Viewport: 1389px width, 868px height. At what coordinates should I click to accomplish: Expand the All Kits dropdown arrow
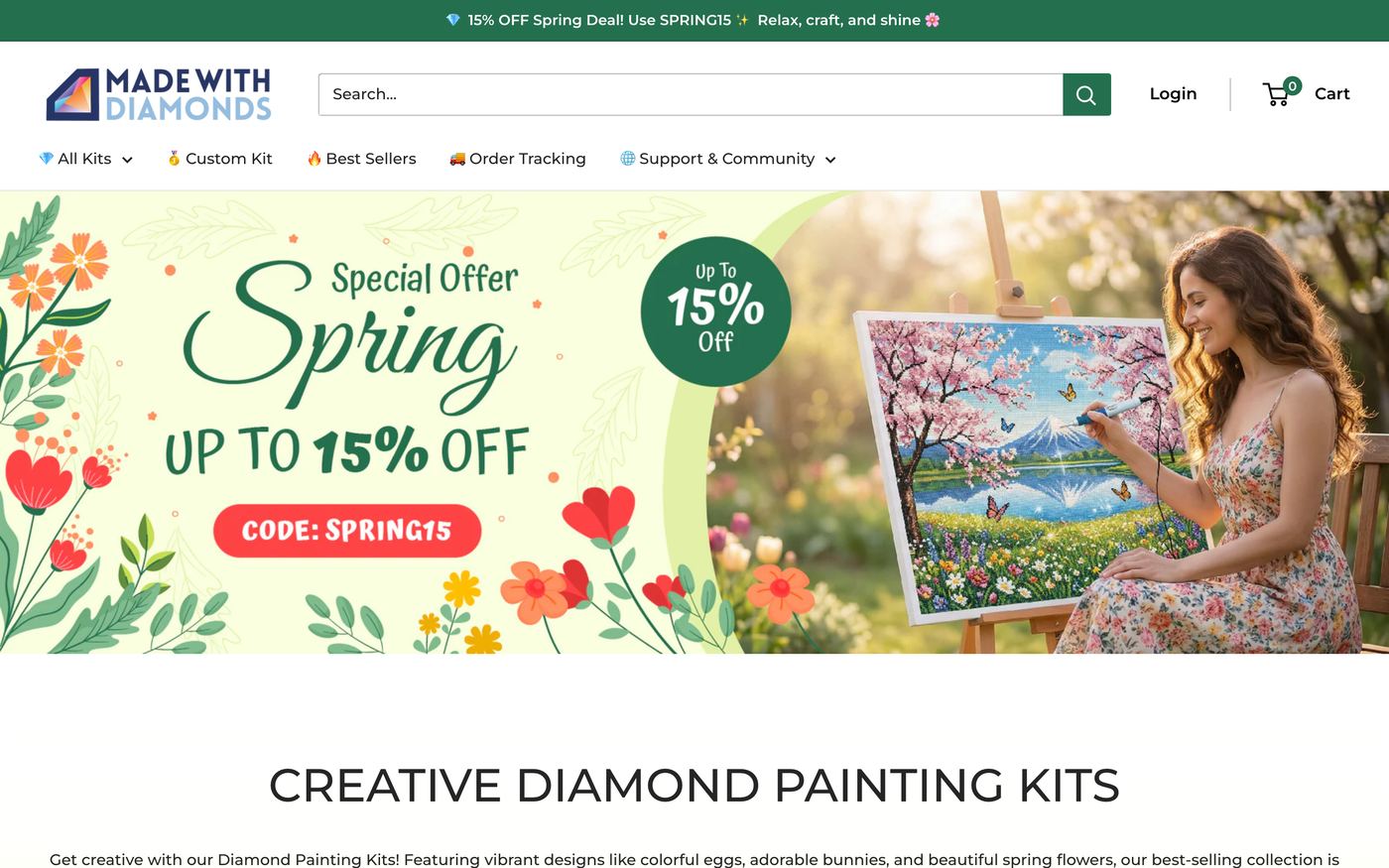[127, 160]
